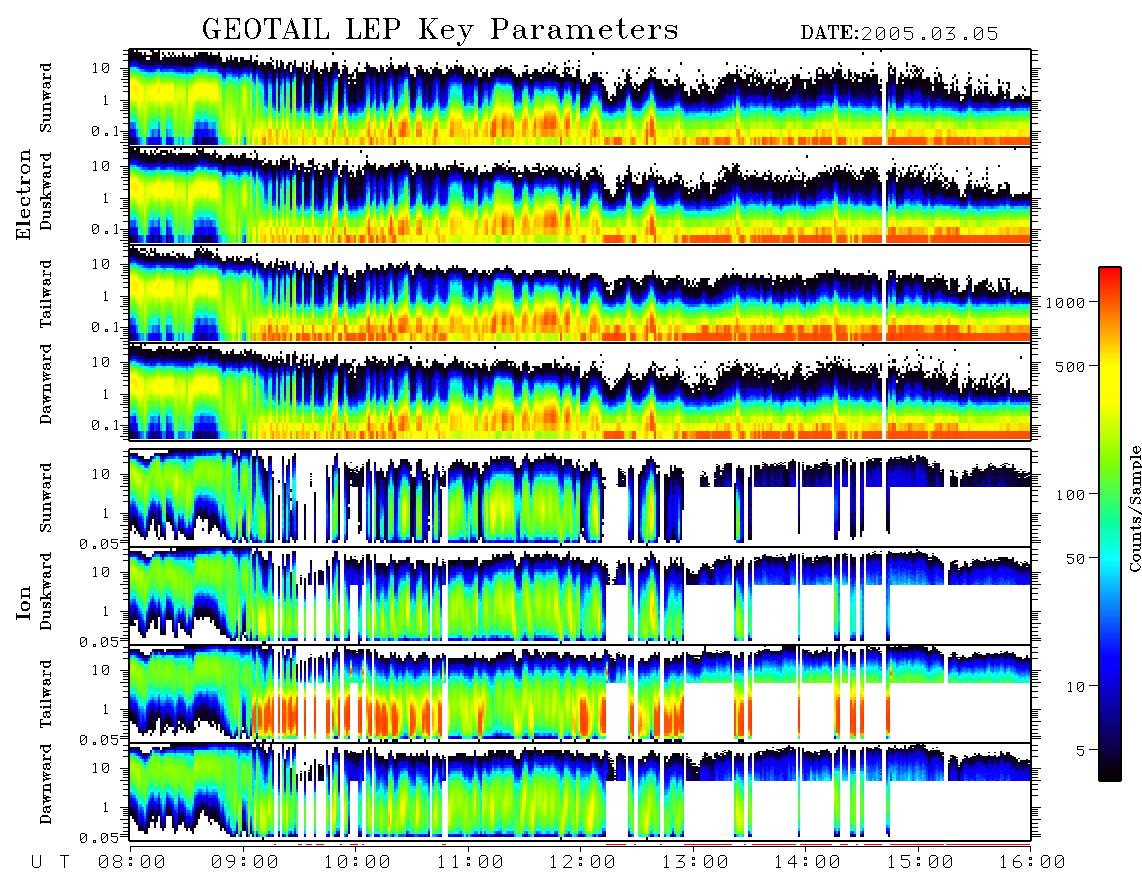Click the 09:00 time tick label
Viewport: 1142px width, 880px height.
245,863
